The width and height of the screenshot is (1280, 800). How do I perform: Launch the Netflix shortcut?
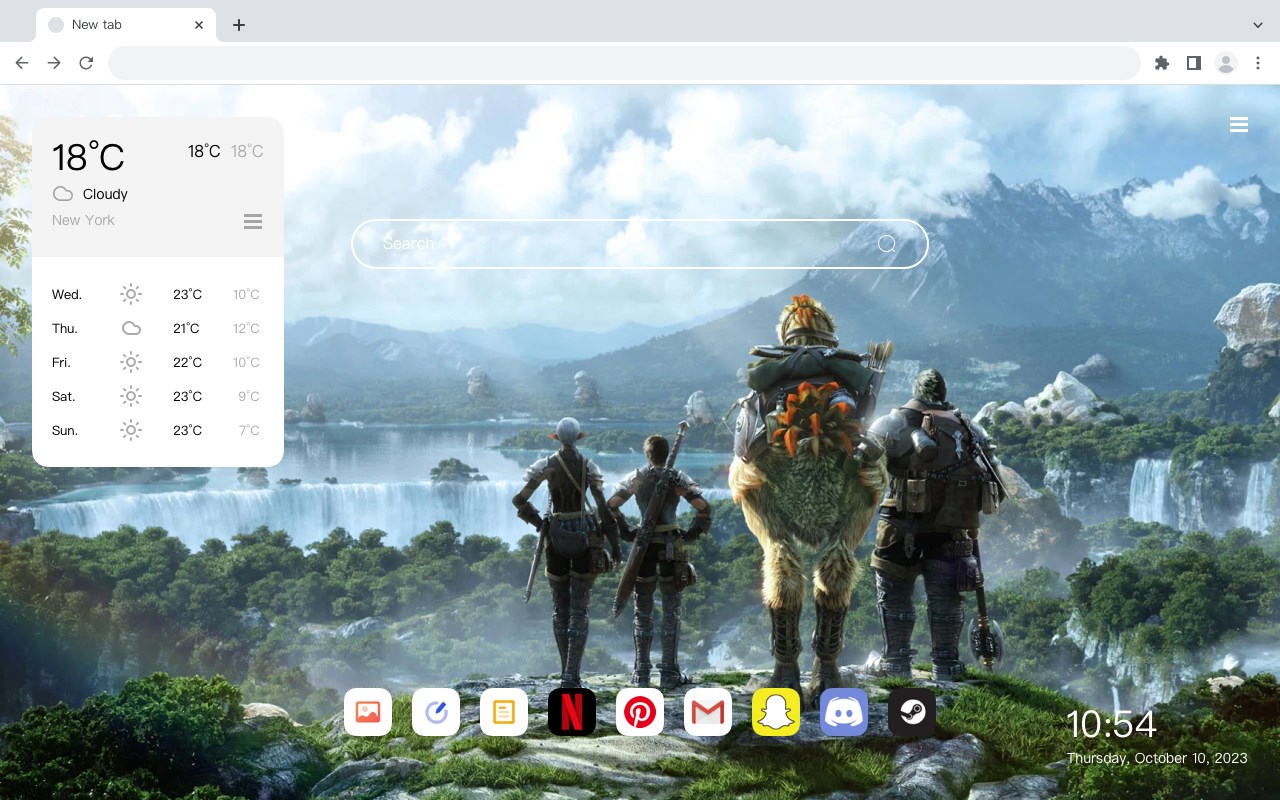pyautogui.click(x=572, y=712)
